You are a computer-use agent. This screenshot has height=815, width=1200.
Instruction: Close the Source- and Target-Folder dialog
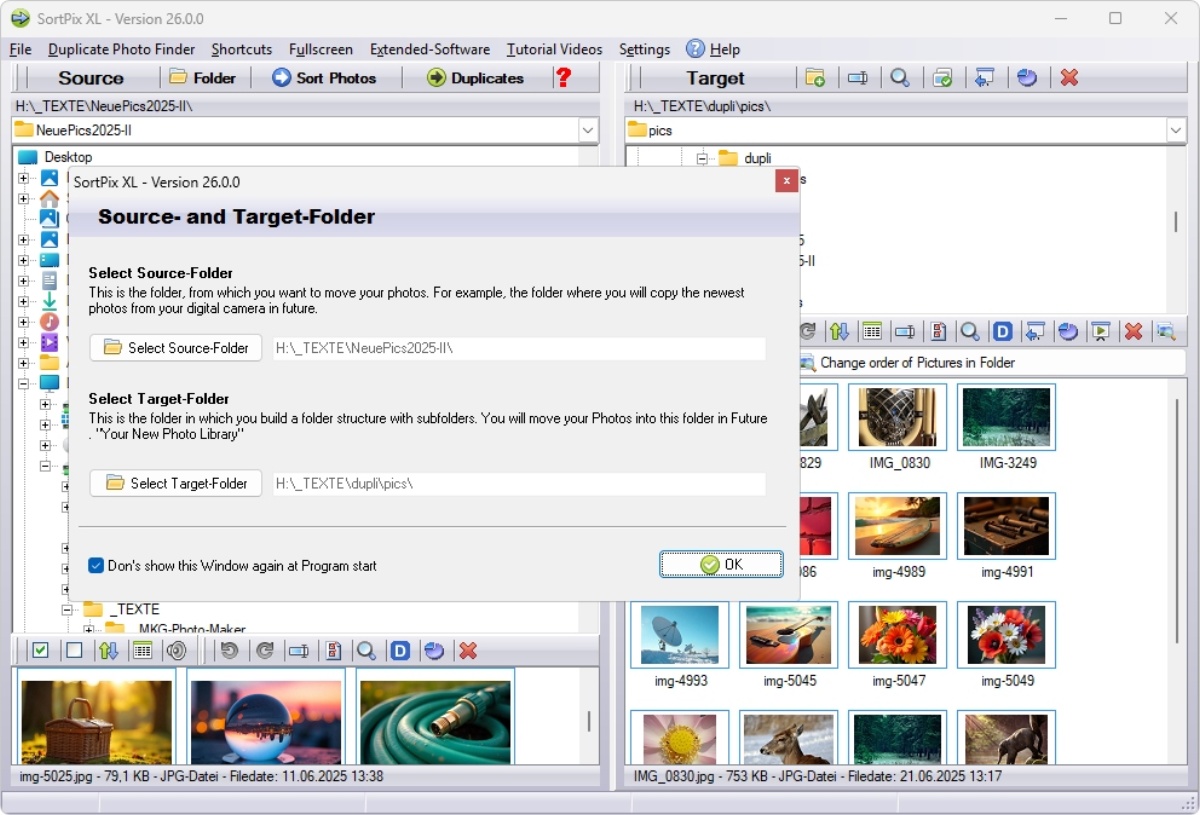pyautogui.click(x=787, y=181)
